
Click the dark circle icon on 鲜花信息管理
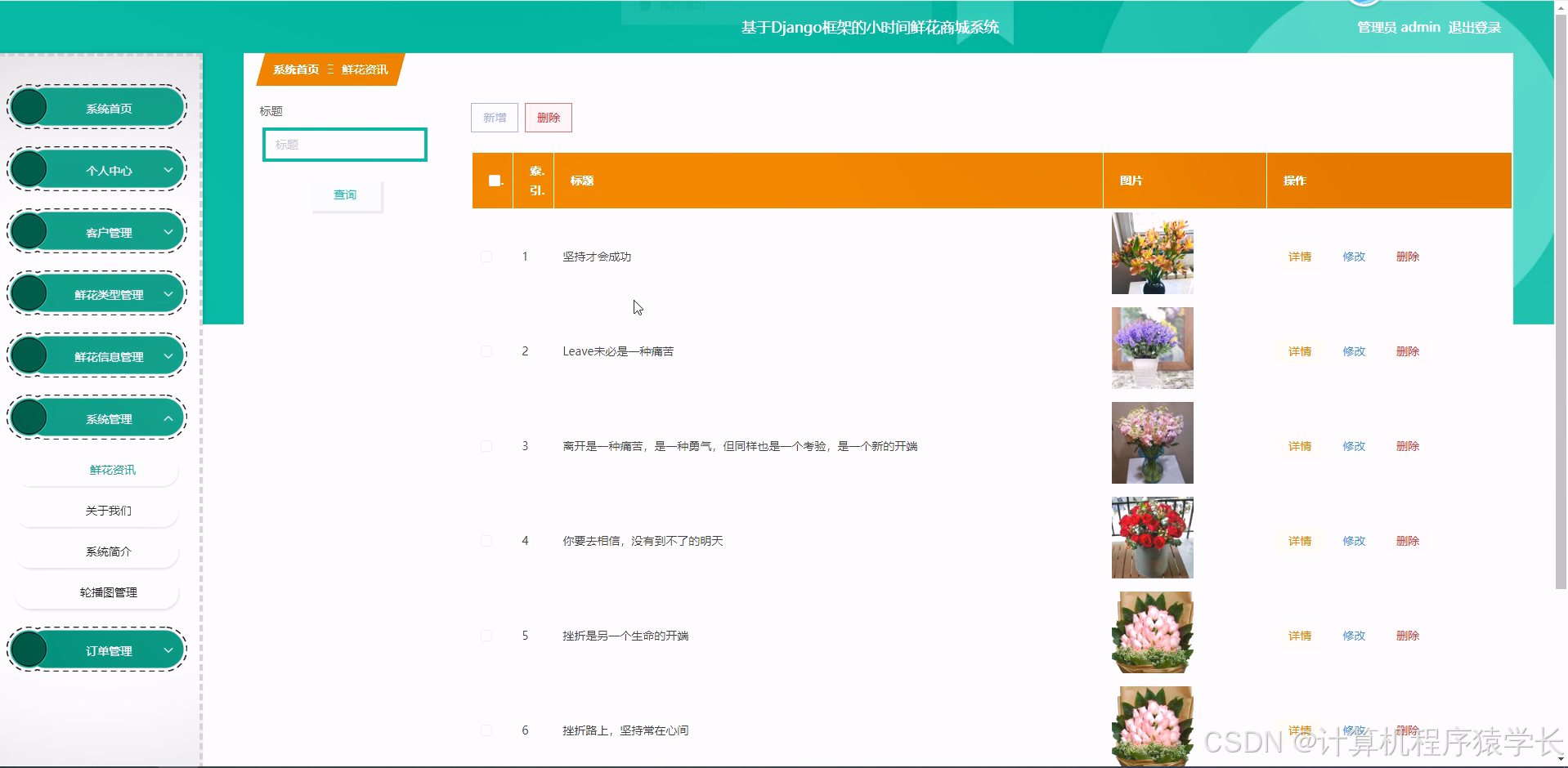click(29, 355)
